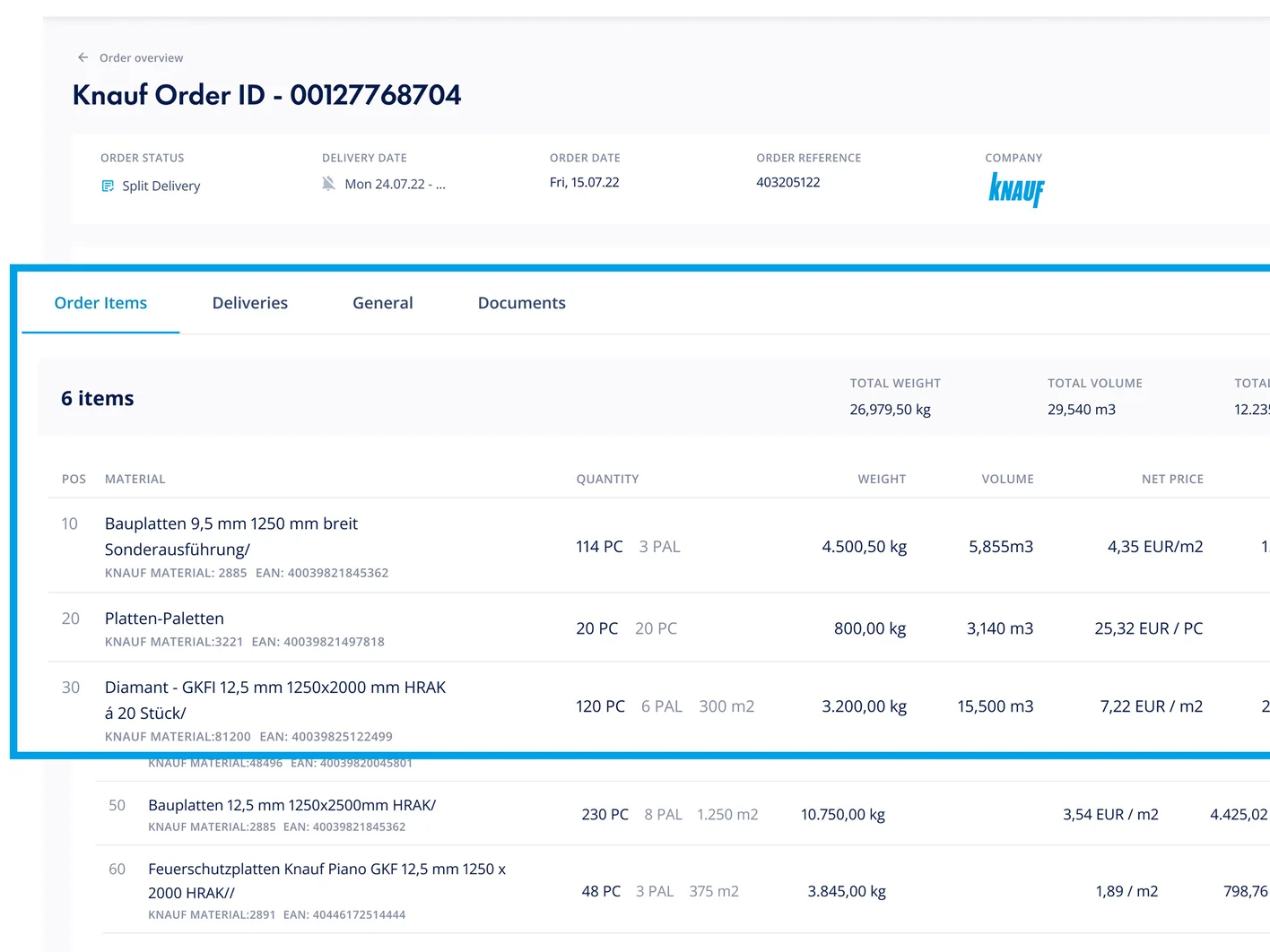Click net price 25,32 EUR / PC
1270x952 pixels.
[x=1149, y=628]
